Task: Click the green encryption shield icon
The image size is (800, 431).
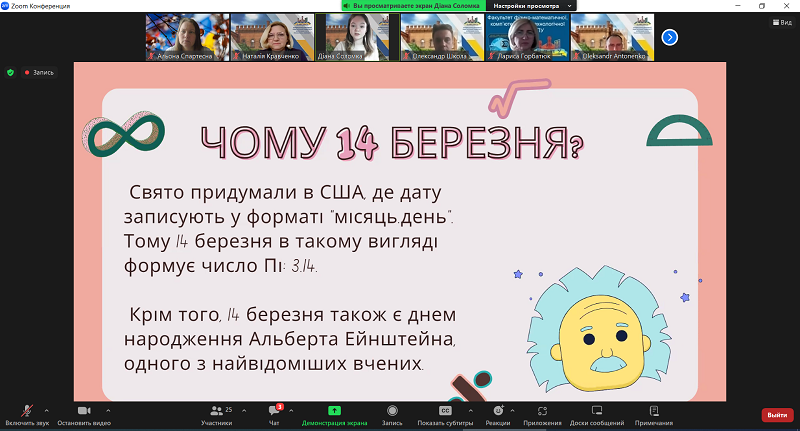Action: pos(10,72)
